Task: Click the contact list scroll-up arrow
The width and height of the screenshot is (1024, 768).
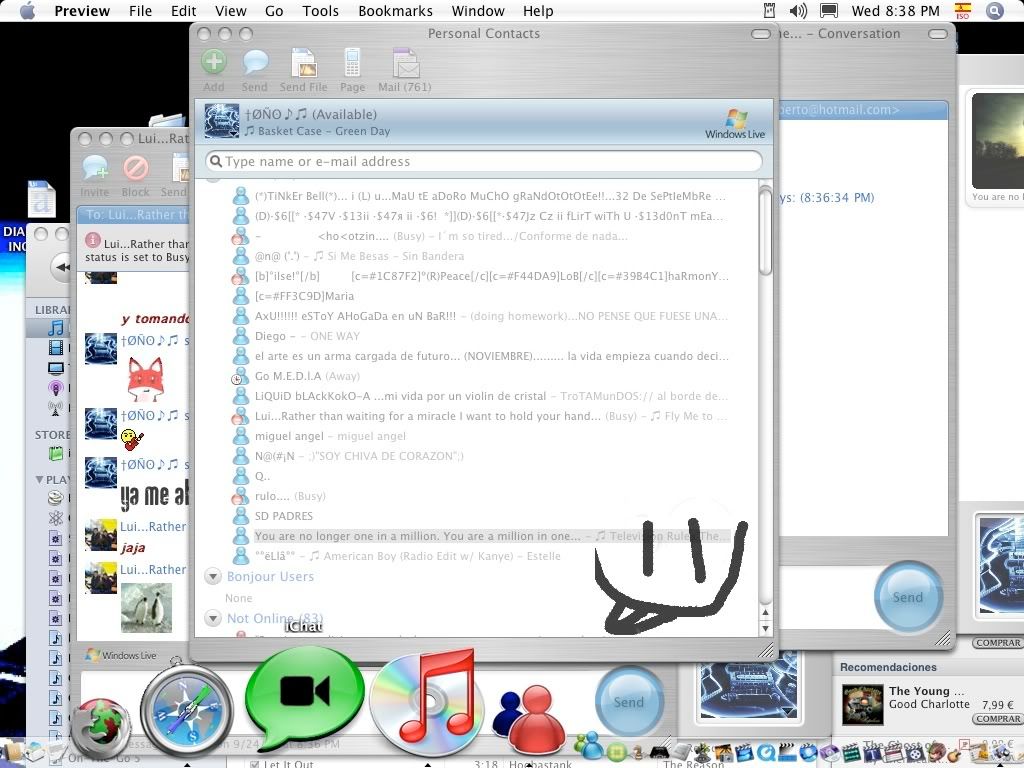Action: (x=765, y=613)
